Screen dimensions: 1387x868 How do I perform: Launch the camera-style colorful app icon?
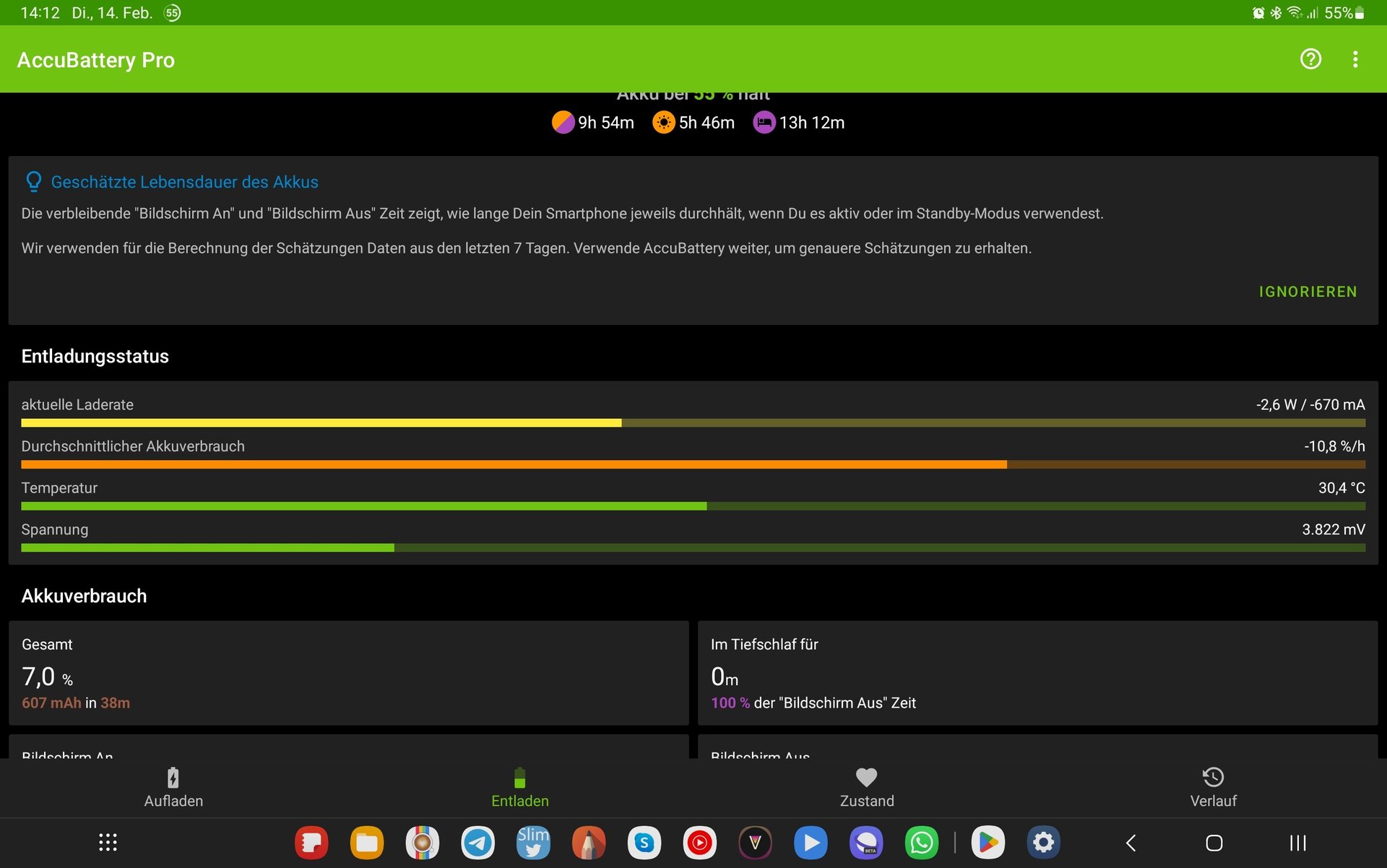pos(423,843)
